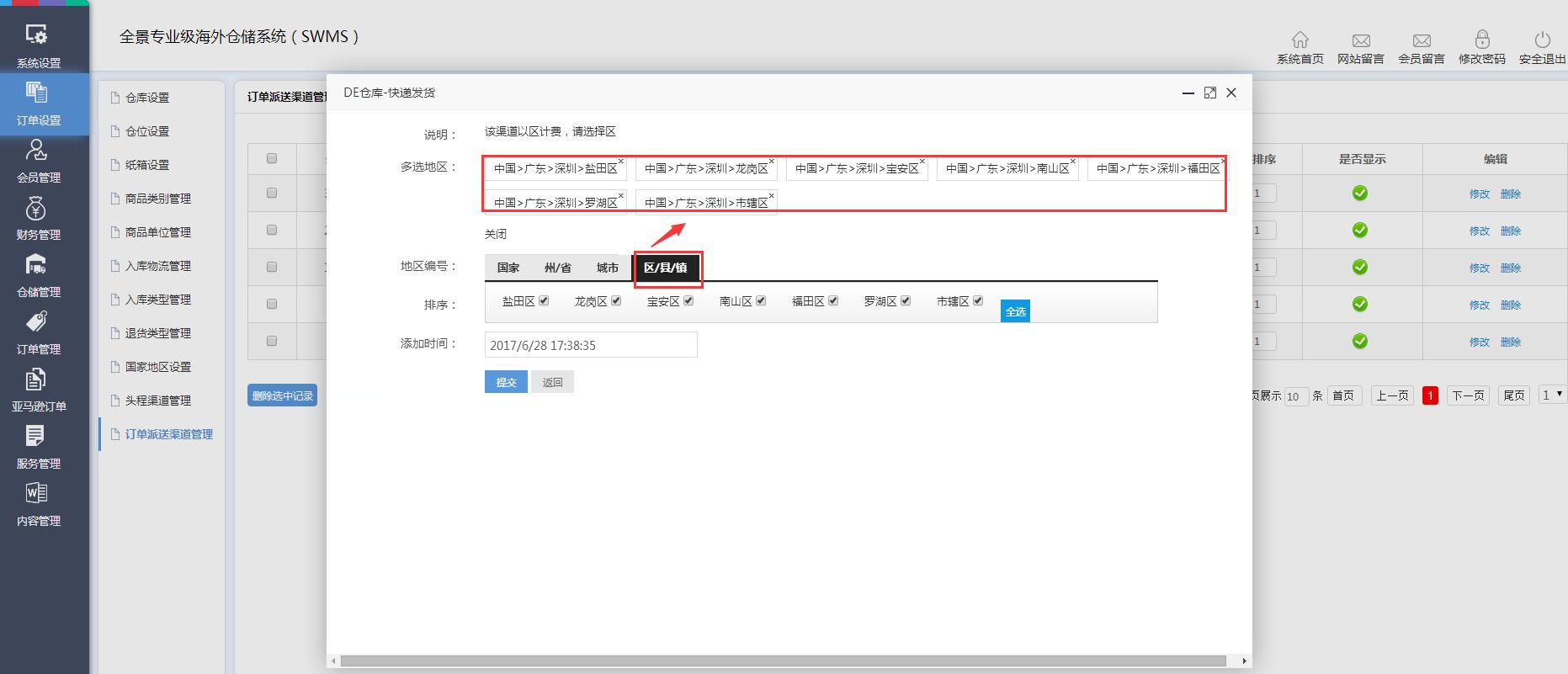The height and width of the screenshot is (674, 1568).
Task: Click the 返回 button
Action: [552, 382]
